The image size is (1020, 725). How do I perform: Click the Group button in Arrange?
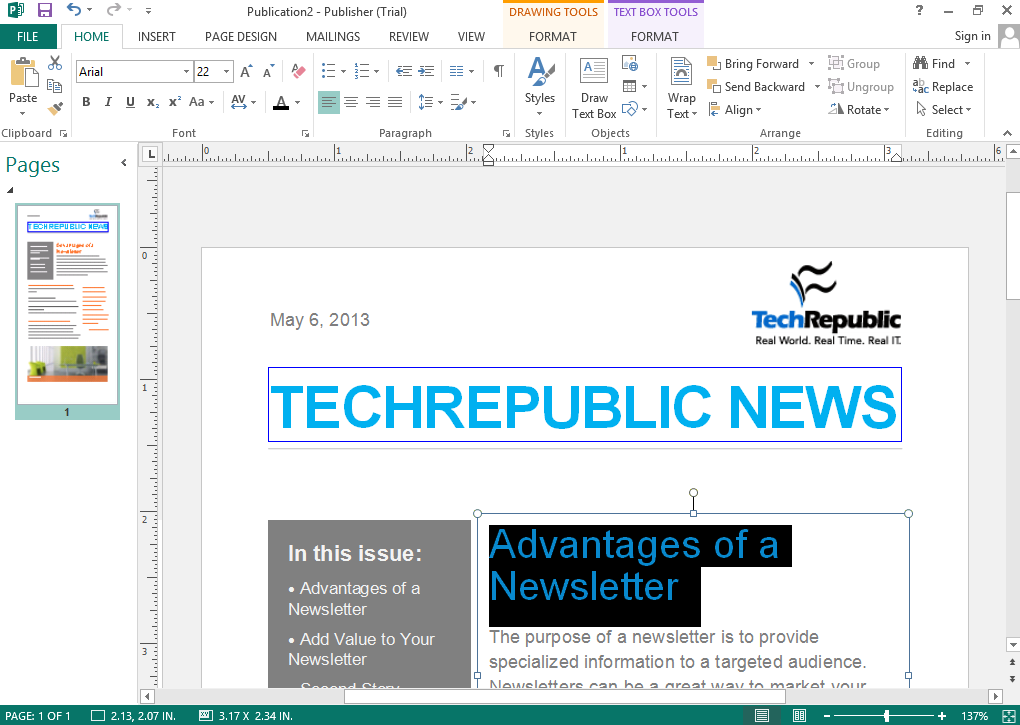[853, 64]
